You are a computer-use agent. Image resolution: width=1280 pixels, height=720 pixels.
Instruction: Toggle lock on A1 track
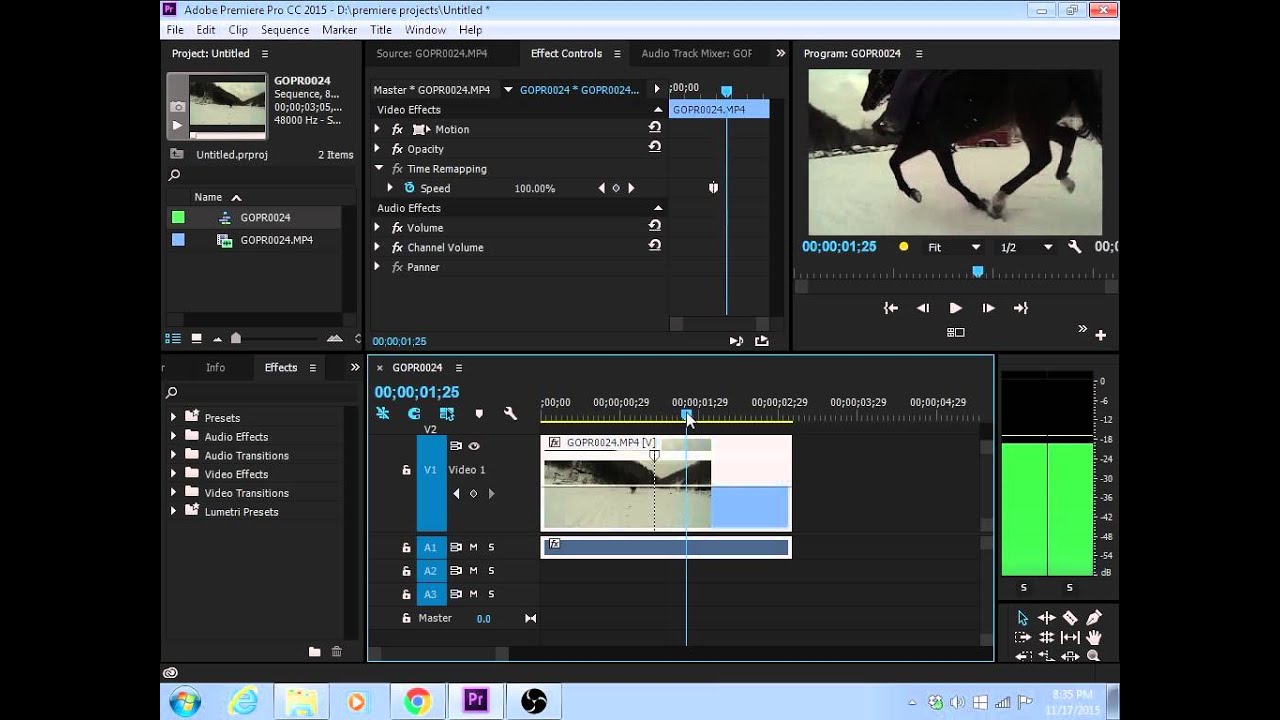click(406, 548)
